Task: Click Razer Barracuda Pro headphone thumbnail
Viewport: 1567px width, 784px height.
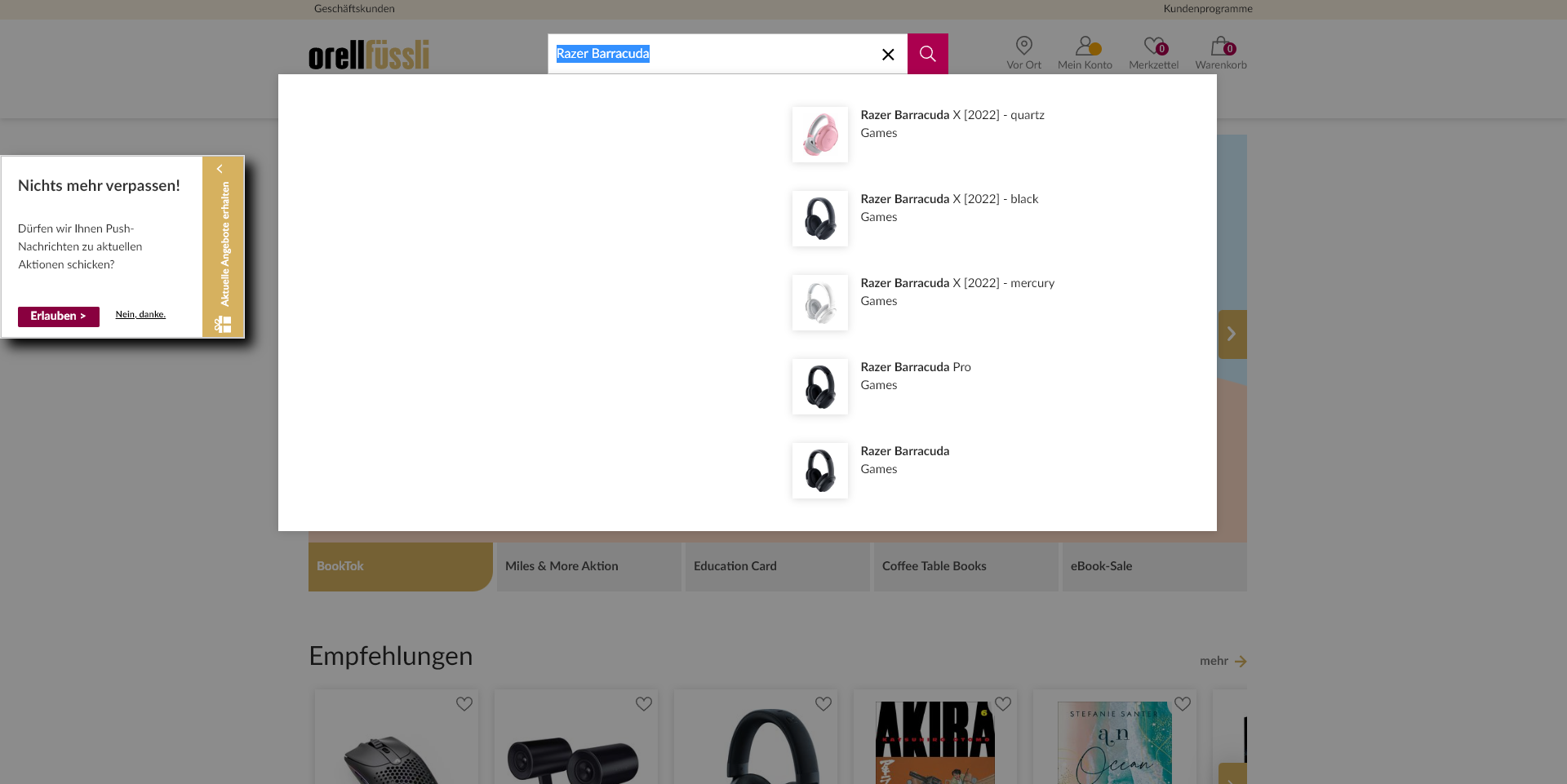Action: coord(820,387)
